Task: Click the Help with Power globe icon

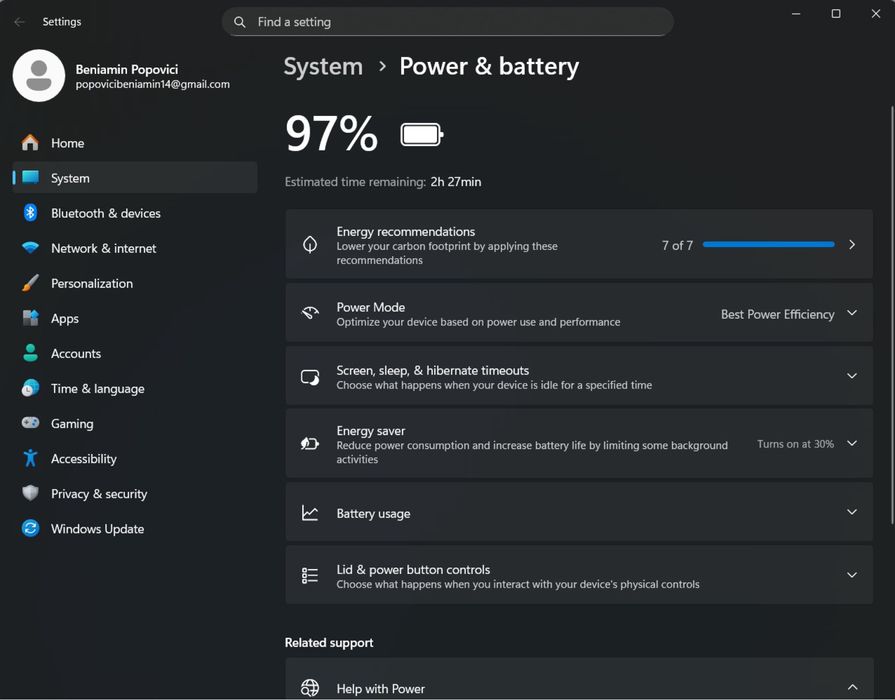Action: tap(310, 687)
